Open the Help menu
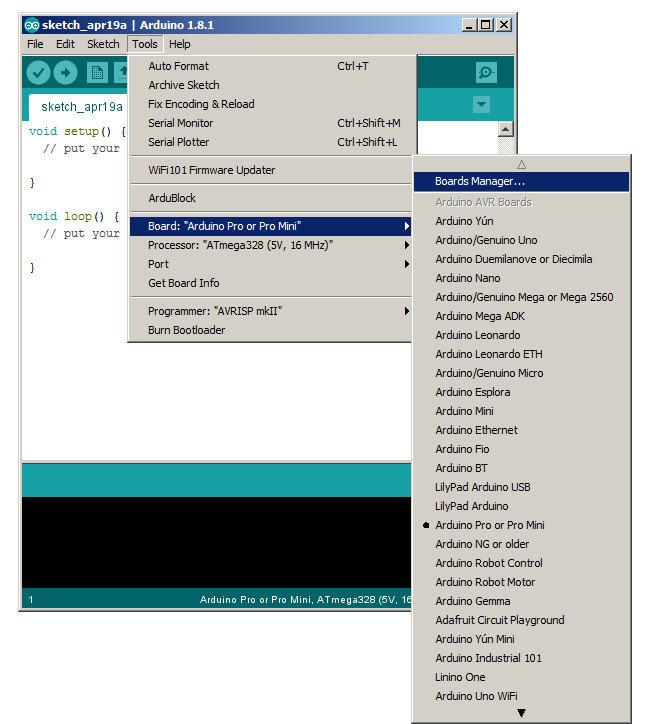 pos(180,44)
